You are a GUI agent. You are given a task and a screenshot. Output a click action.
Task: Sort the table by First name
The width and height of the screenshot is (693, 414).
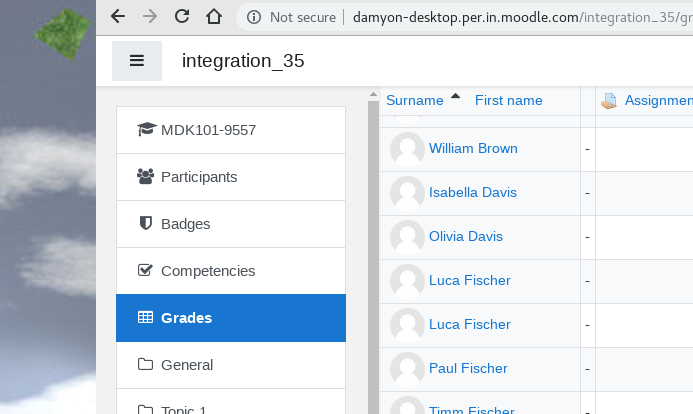coord(508,100)
